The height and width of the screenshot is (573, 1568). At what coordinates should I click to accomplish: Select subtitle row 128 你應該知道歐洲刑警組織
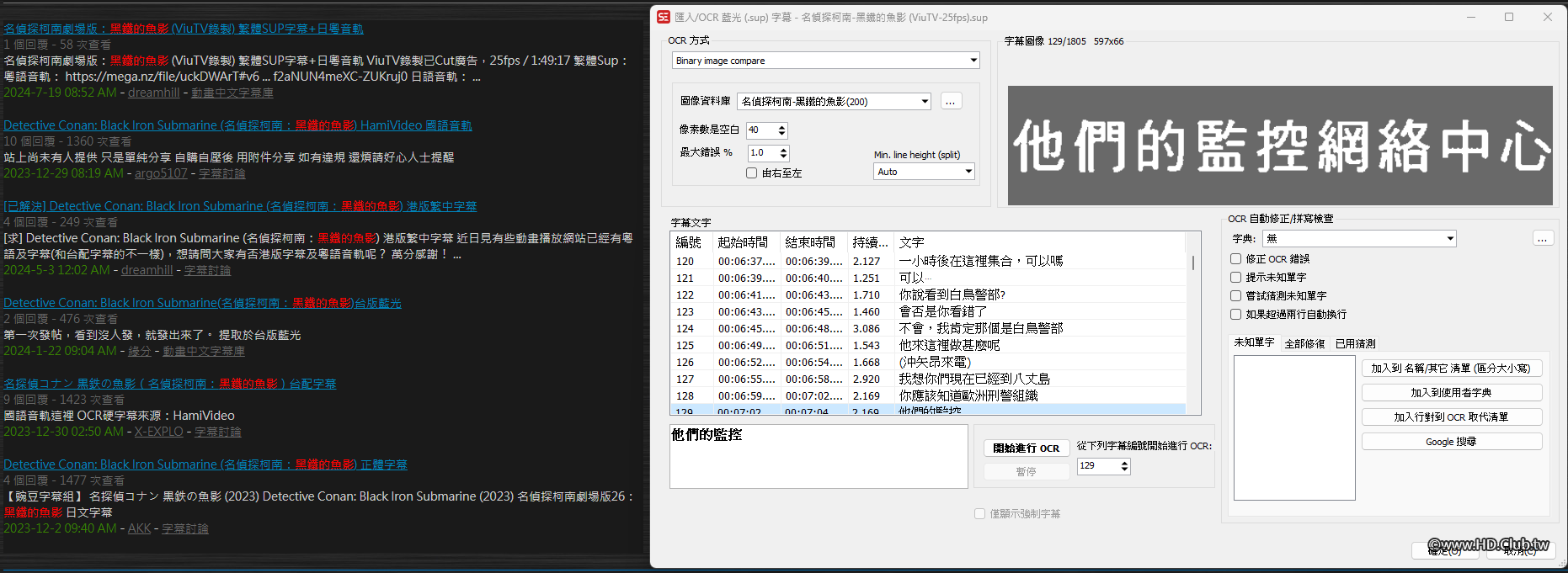pyautogui.click(x=928, y=396)
